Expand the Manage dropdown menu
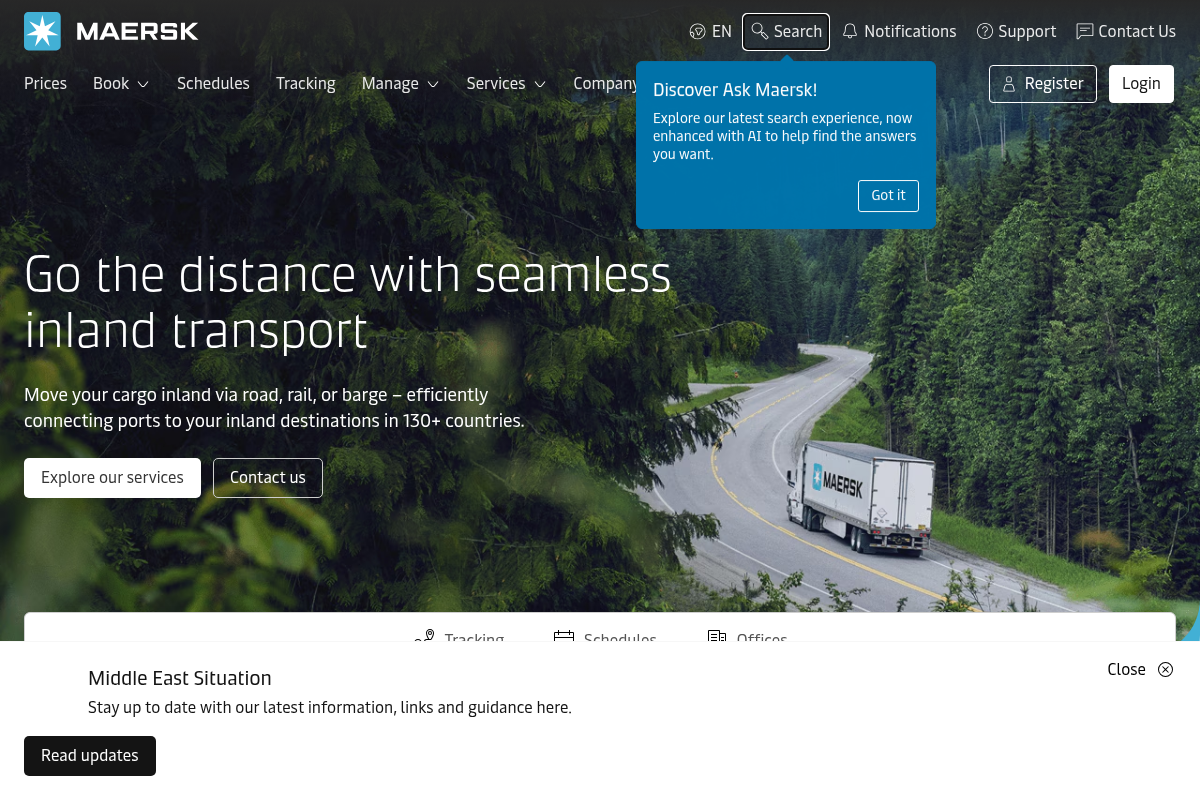This screenshot has width=1200, height=800. (400, 84)
